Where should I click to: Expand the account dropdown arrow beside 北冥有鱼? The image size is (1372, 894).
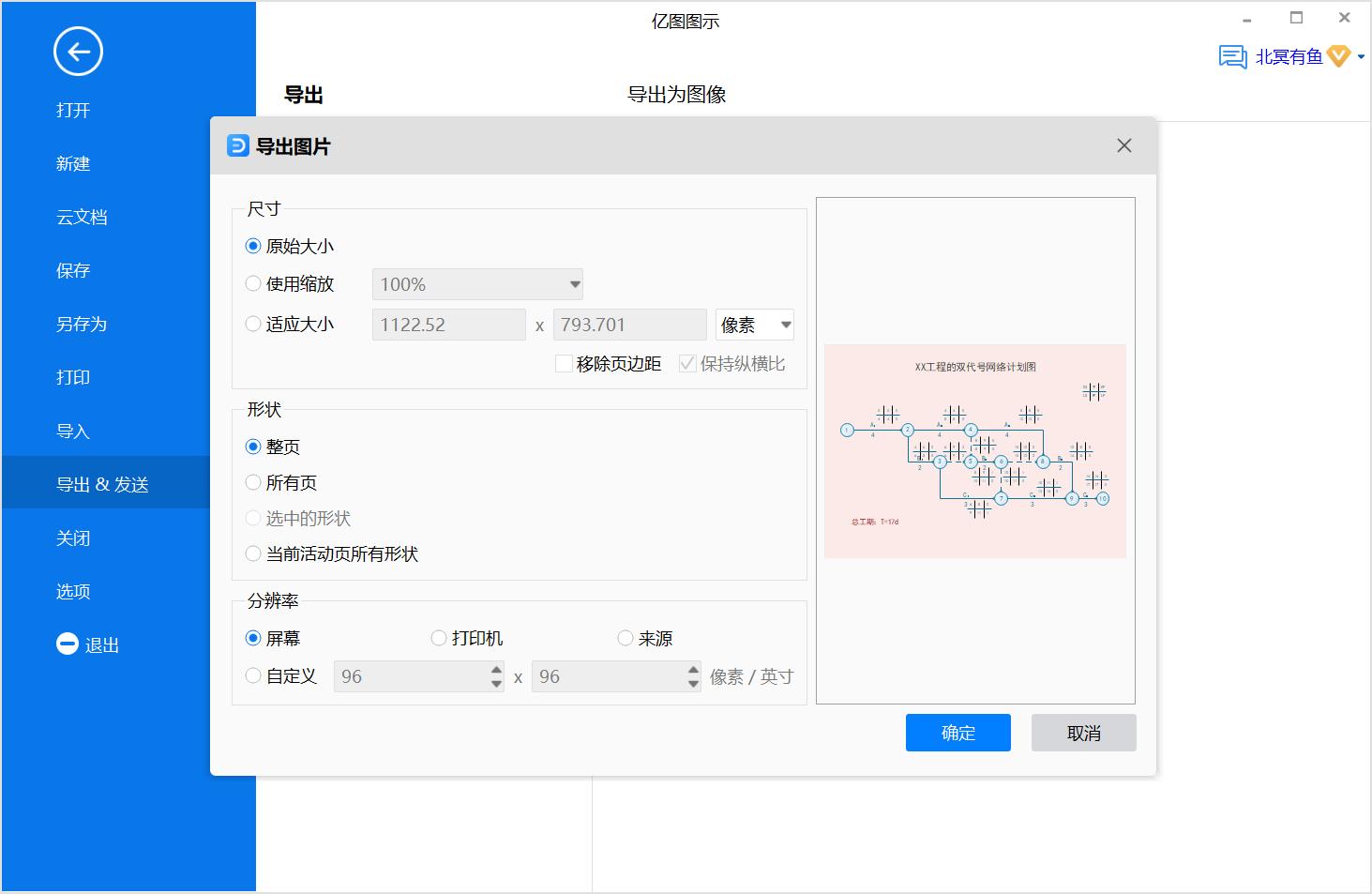click(x=1362, y=56)
